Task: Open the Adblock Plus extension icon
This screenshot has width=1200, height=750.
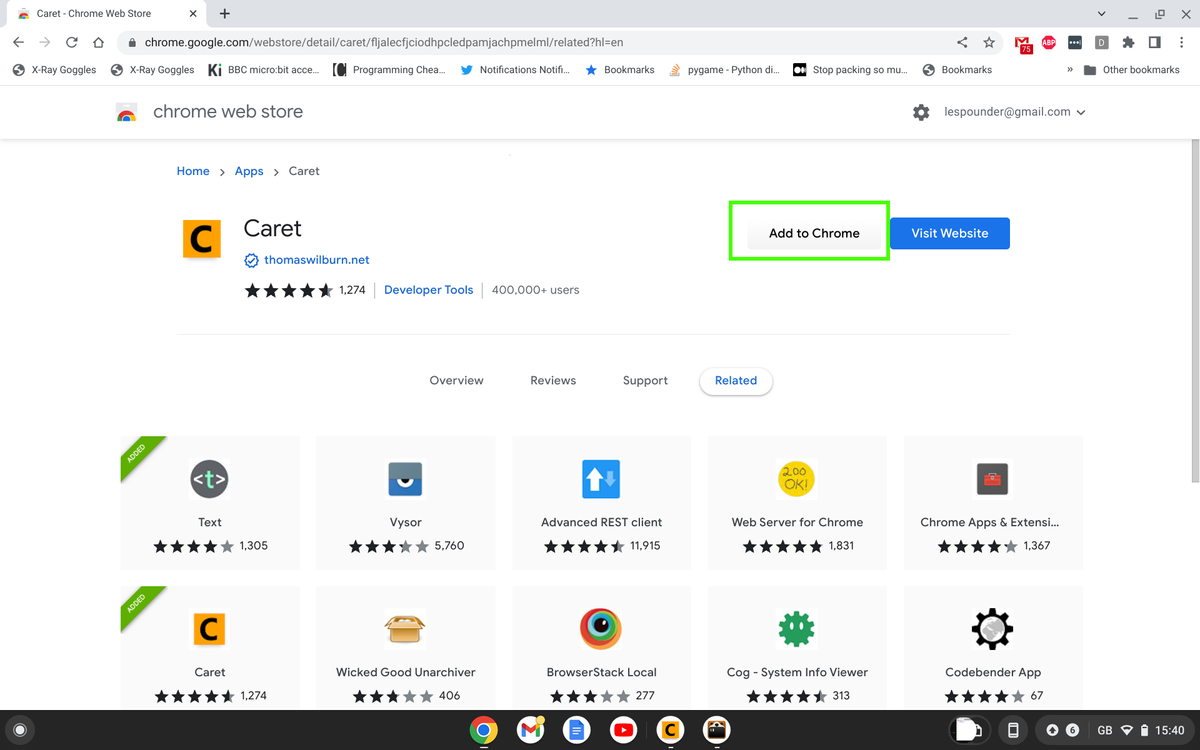Action: [1048, 42]
